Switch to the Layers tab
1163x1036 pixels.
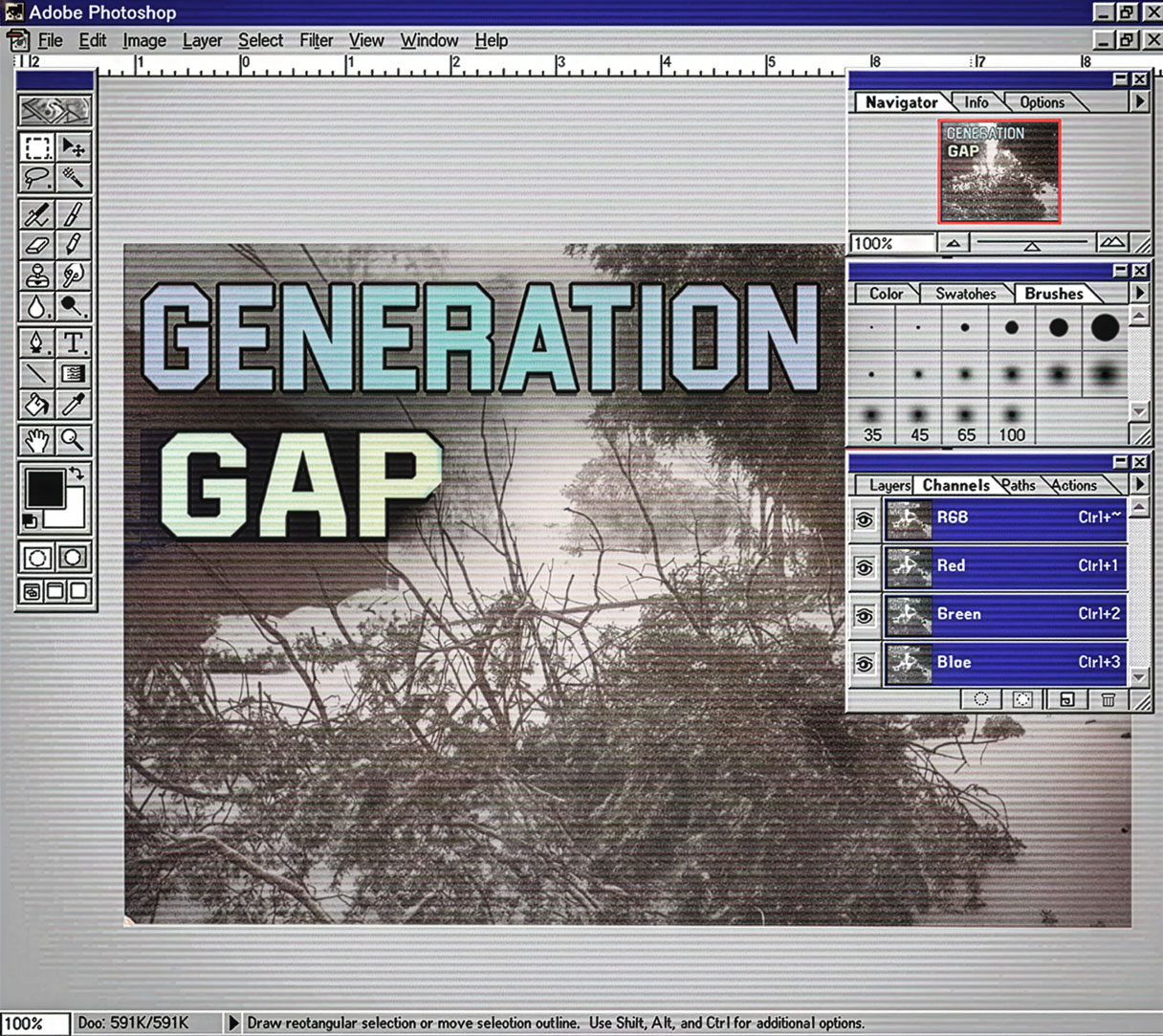[888, 486]
